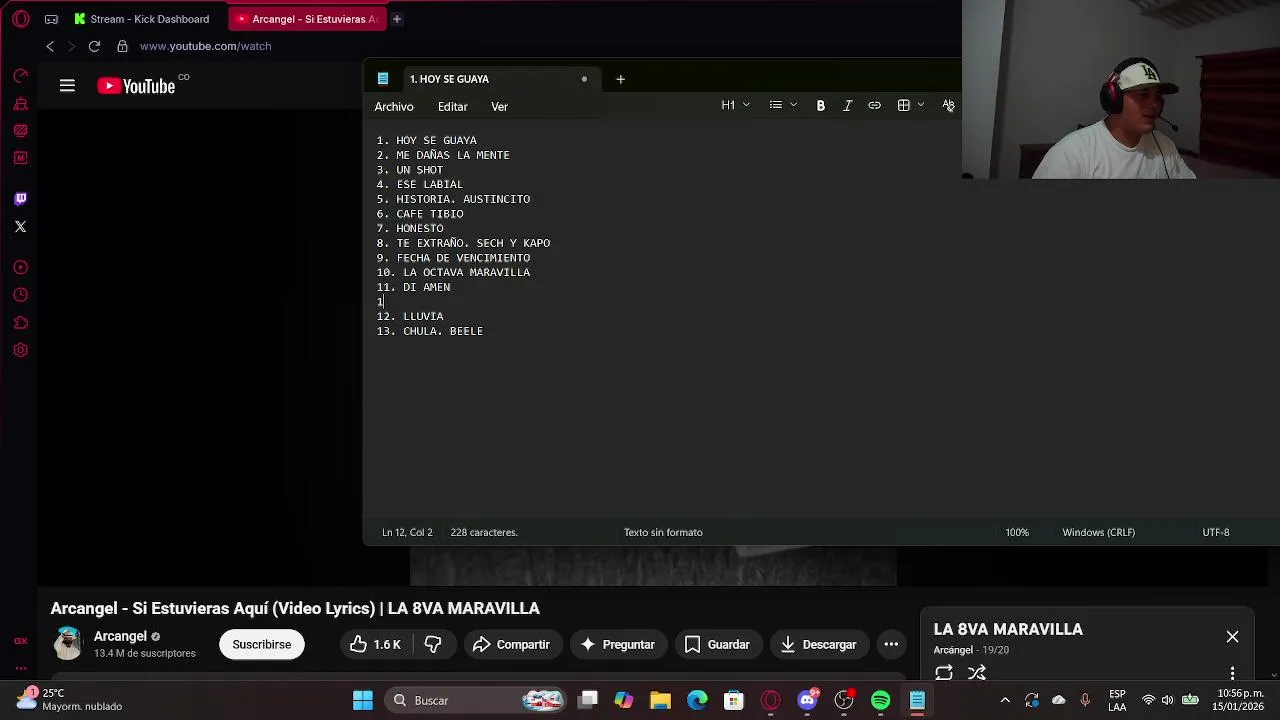Switch to the Stream - Kick Dashboard tab

141,19
